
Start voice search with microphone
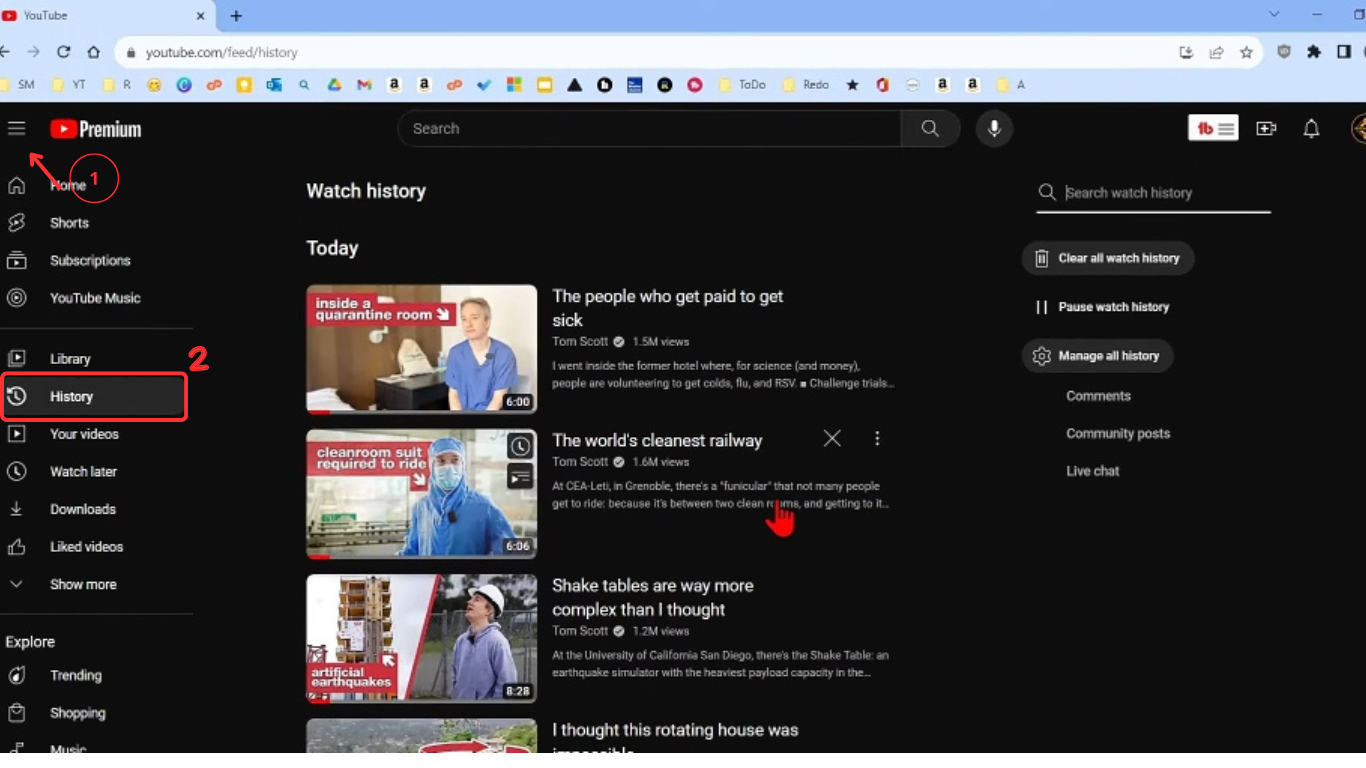(x=994, y=128)
